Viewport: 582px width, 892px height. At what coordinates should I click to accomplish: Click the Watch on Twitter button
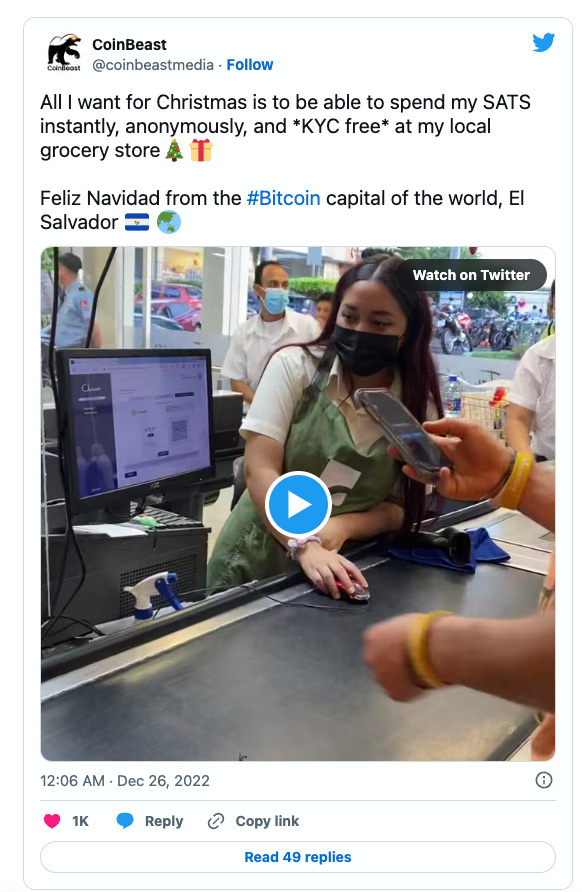pos(470,275)
